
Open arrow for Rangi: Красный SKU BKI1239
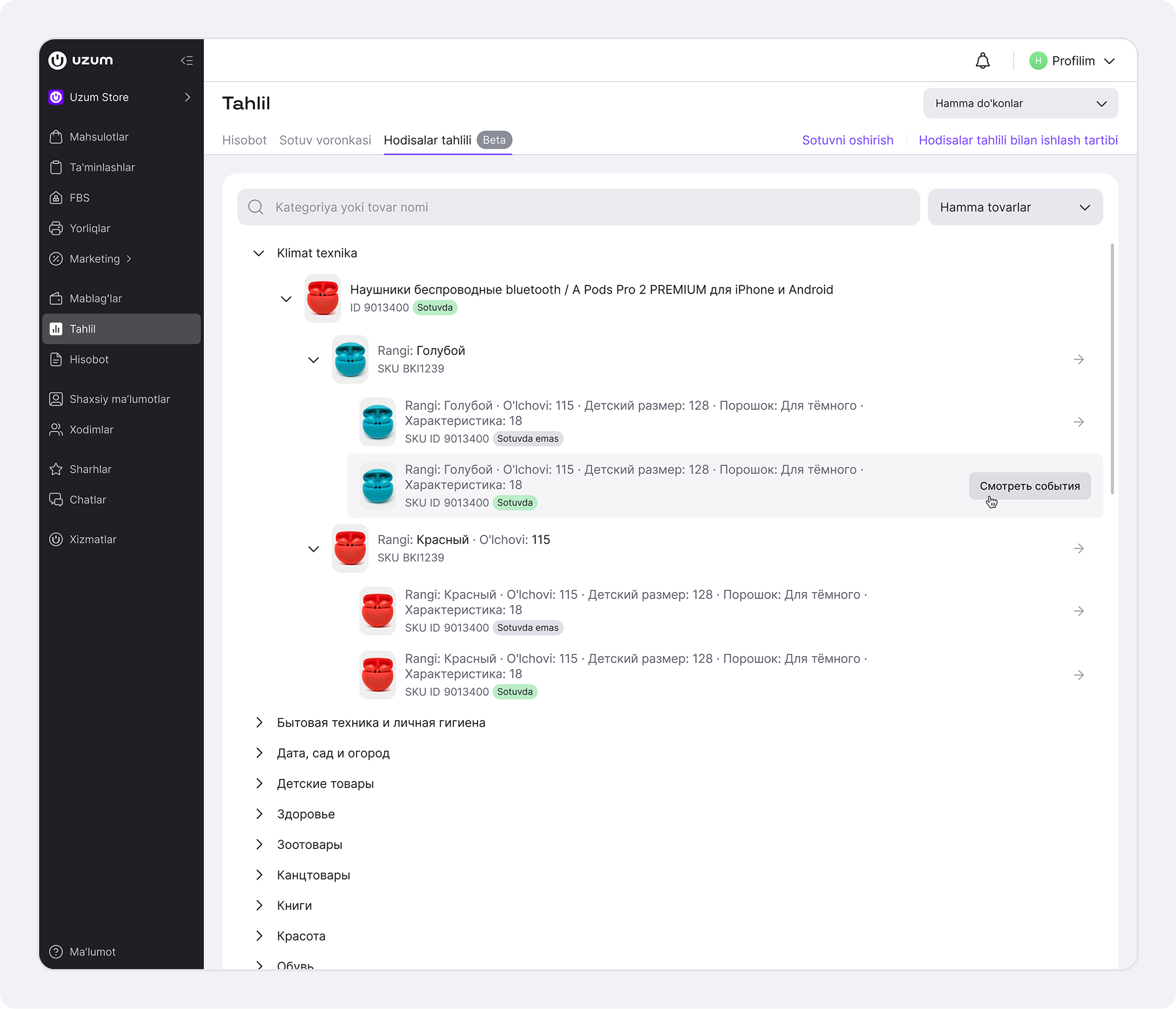(1079, 549)
